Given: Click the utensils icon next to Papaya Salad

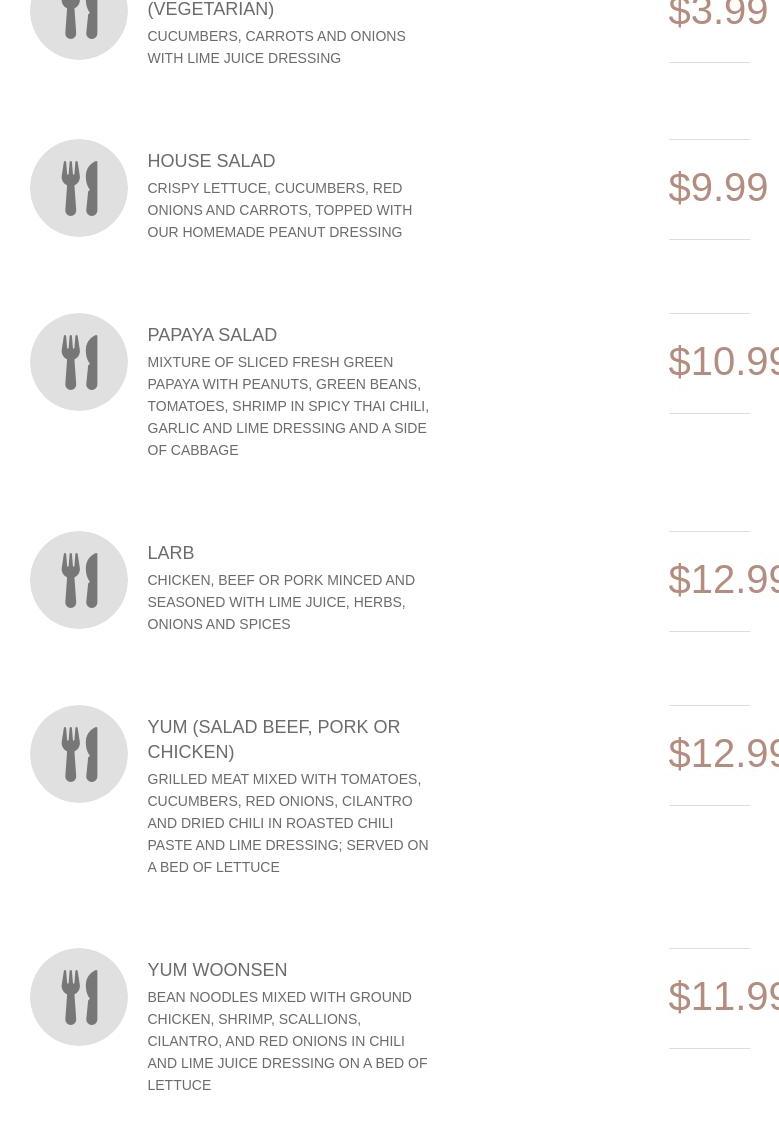Looking at the screenshot, I should click(79, 362).
